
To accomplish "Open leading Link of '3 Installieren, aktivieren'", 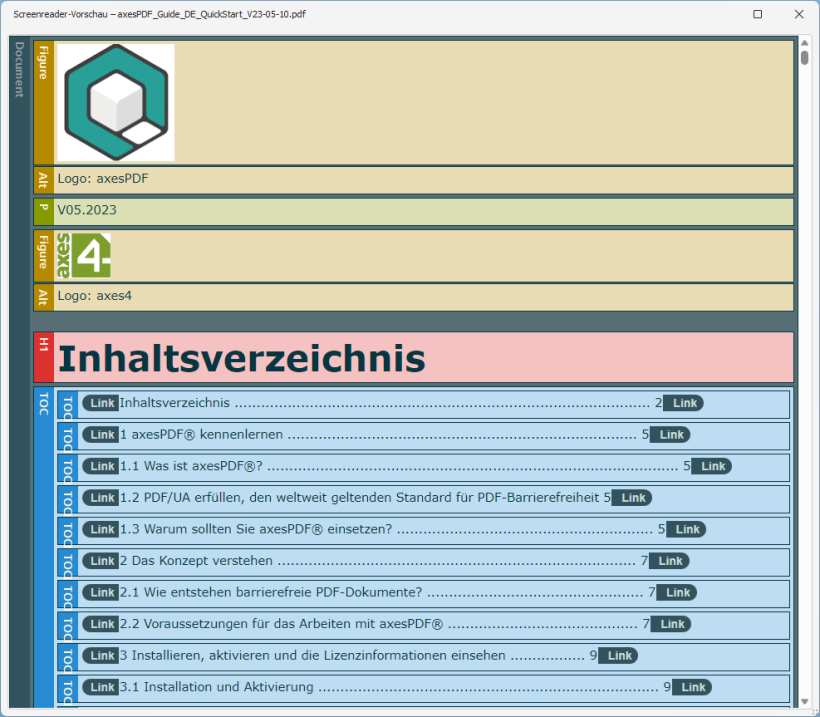I will click(x=101, y=656).
